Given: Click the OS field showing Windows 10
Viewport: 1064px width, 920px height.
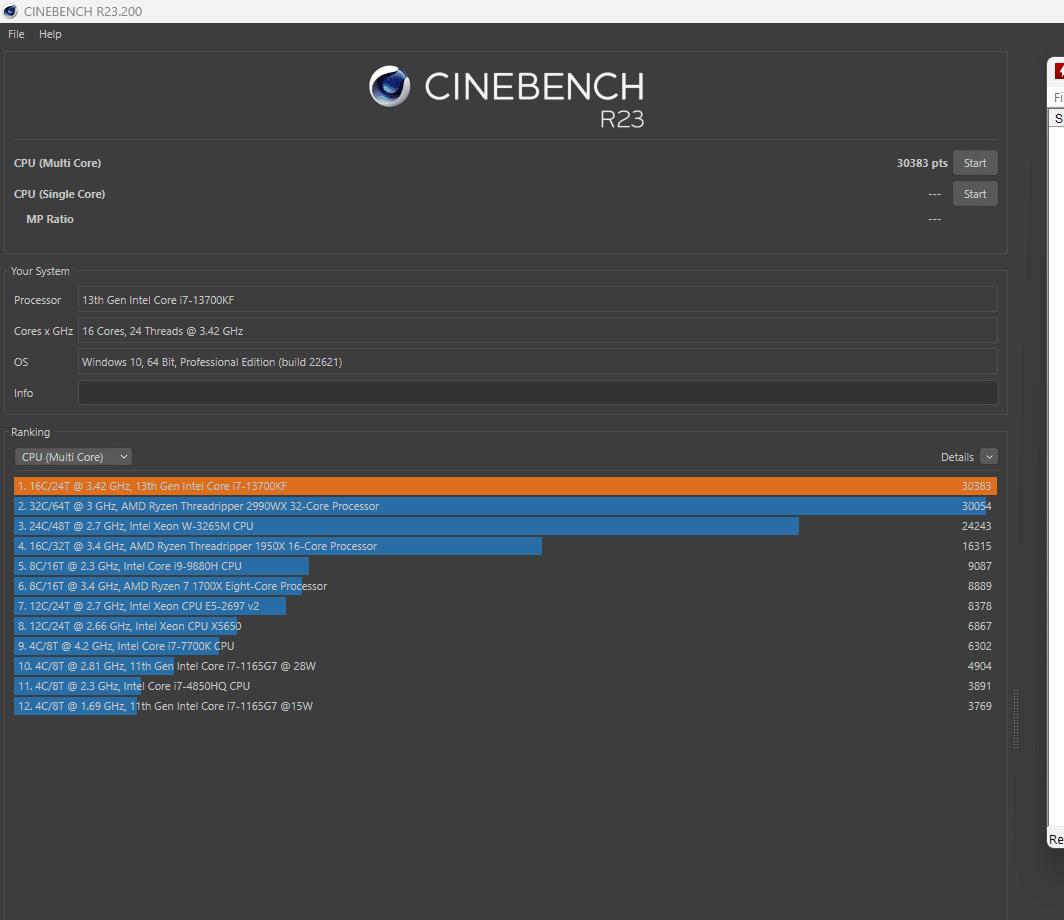Looking at the screenshot, I should tap(538, 362).
